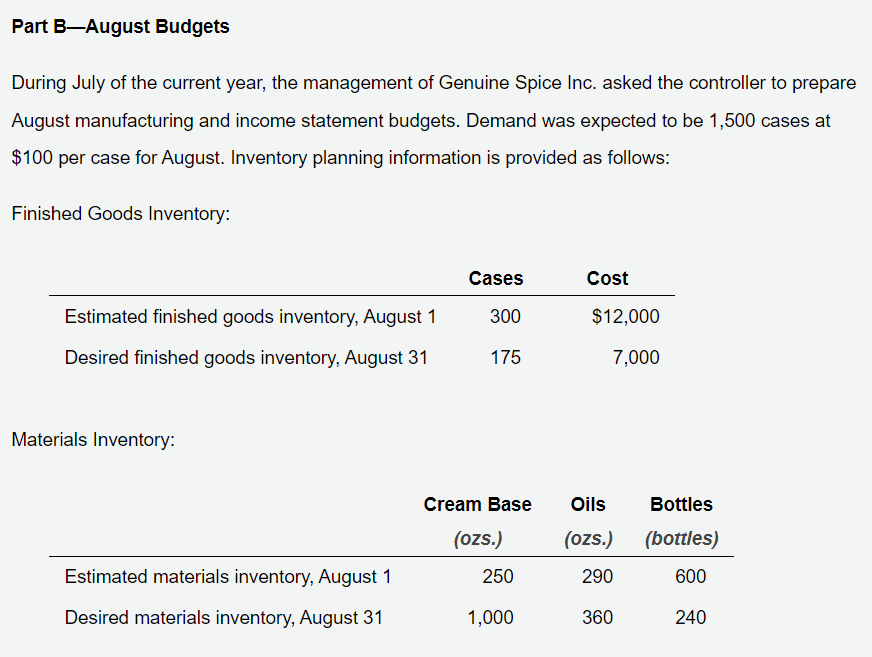This screenshot has width=872, height=657.
Task: Click the $12,000 cost value
Action: (x=626, y=317)
